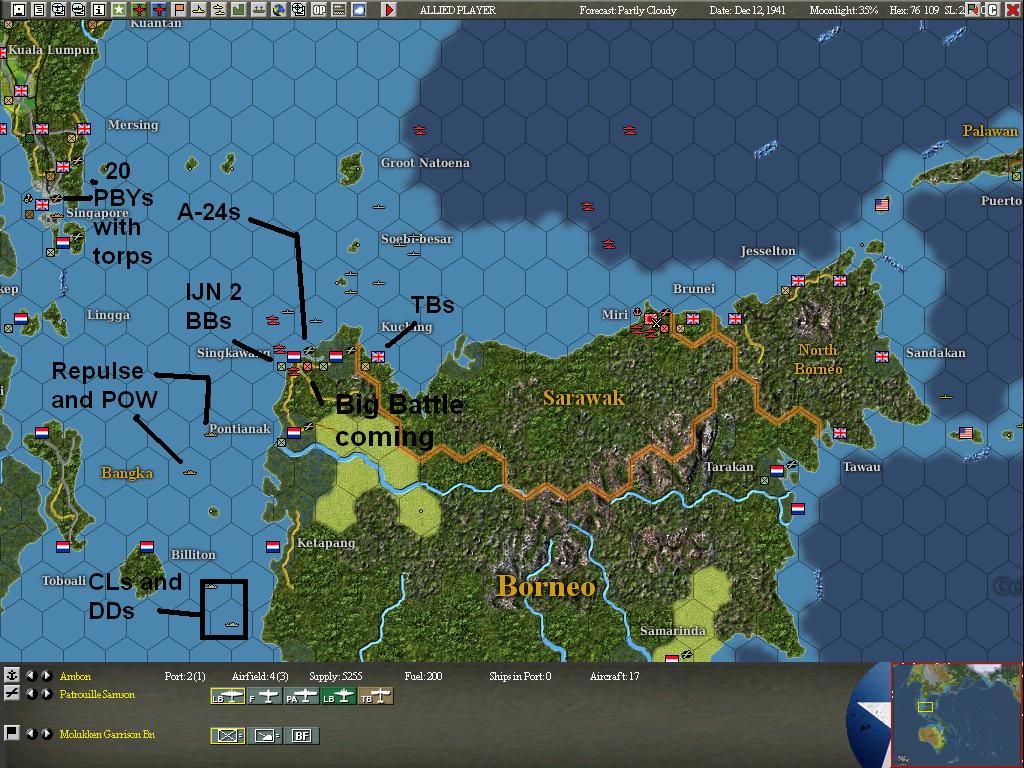Image resolution: width=1024 pixels, height=768 pixels.
Task: Click the airplane icon beside Patrouille Samson
Action: coord(11,694)
